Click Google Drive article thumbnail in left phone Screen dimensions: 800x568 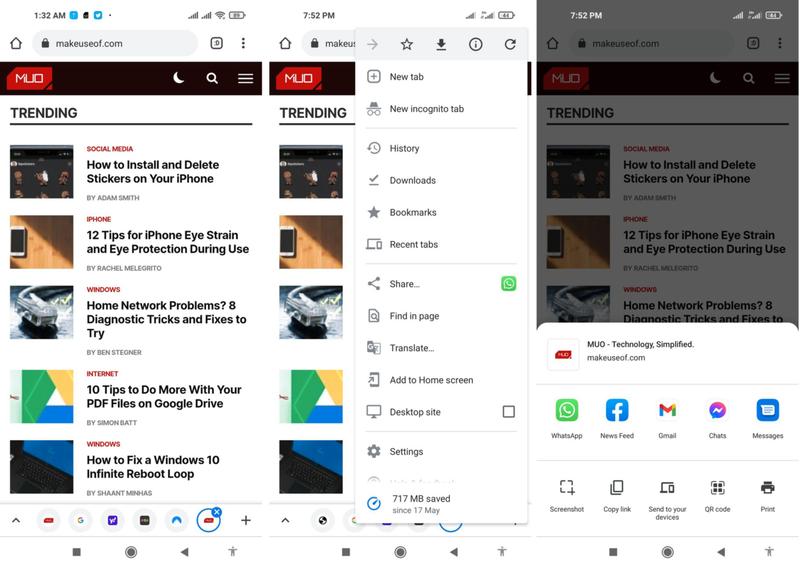(41, 397)
